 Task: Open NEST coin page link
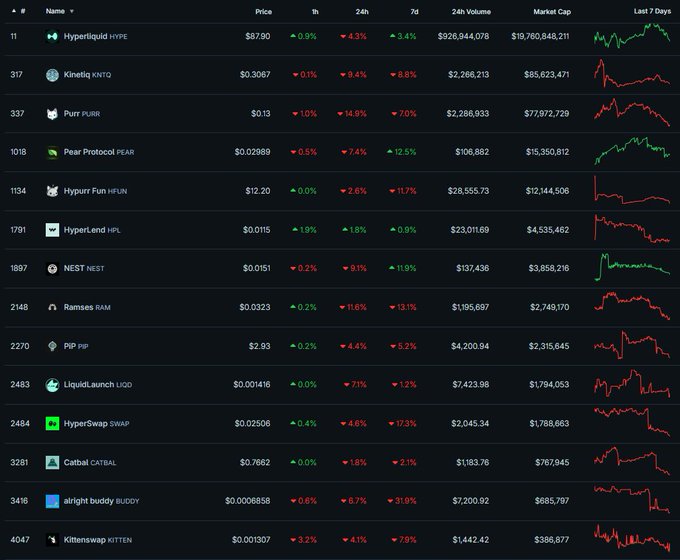[x=84, y=269]
